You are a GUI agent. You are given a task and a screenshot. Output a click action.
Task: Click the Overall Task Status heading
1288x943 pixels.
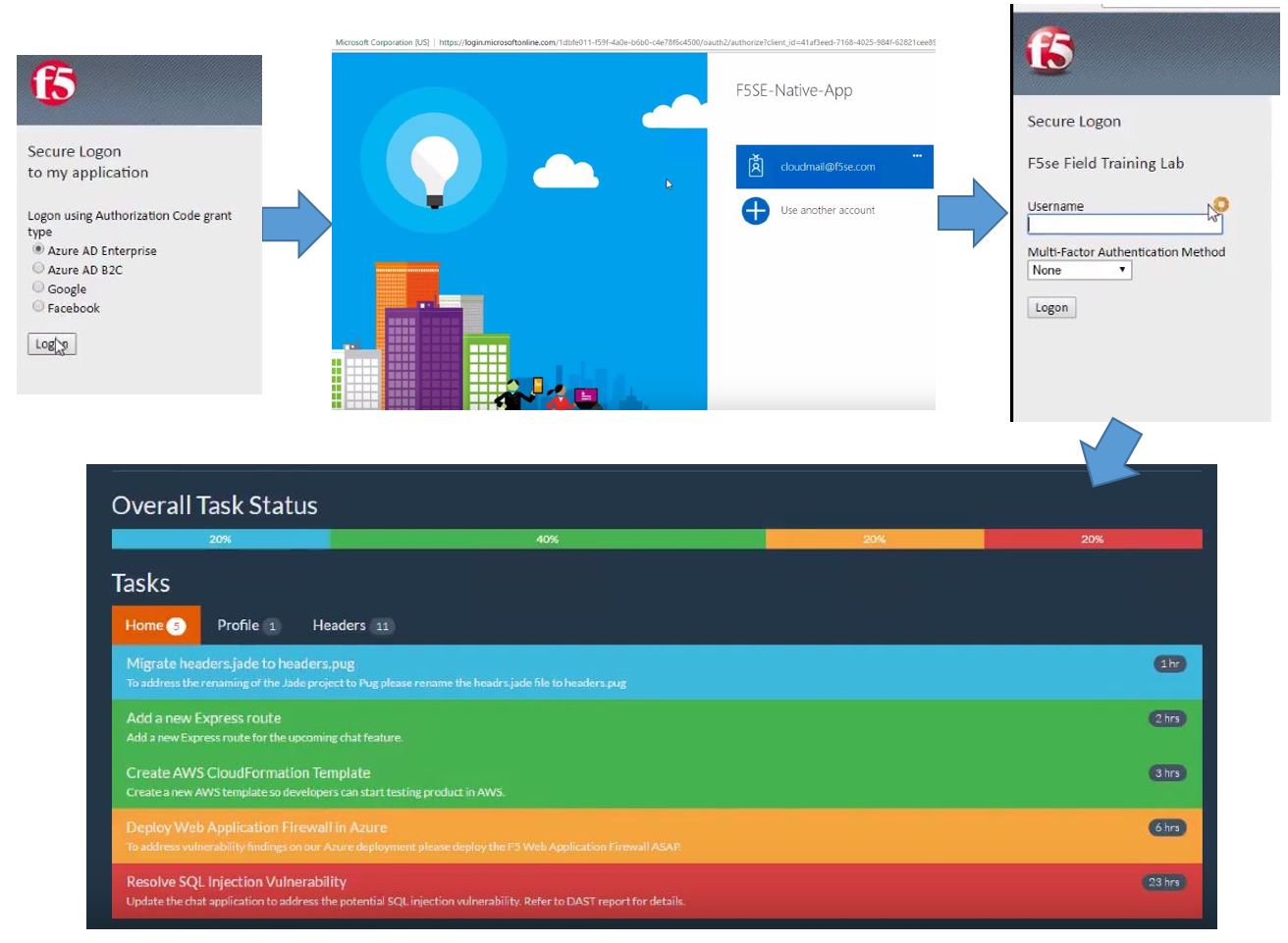215,505
